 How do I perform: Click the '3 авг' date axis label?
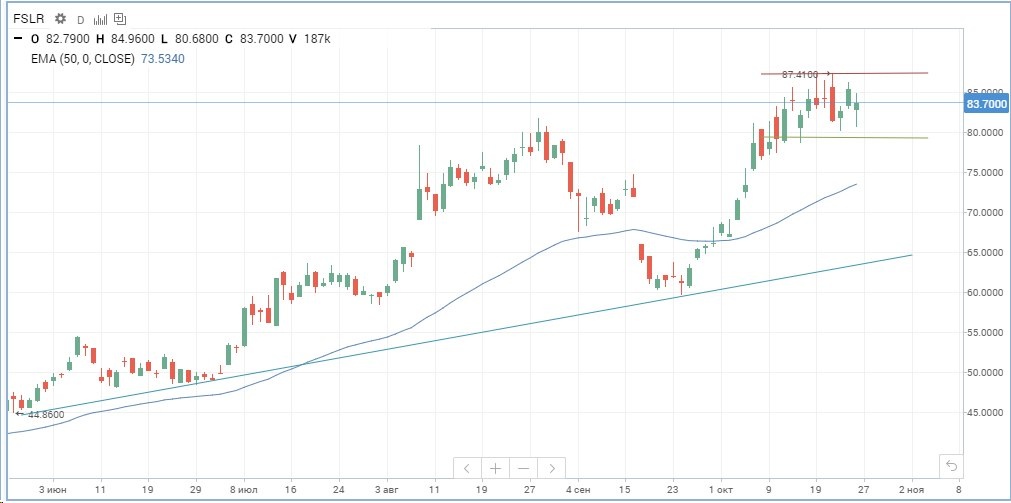tap(387, 489)
